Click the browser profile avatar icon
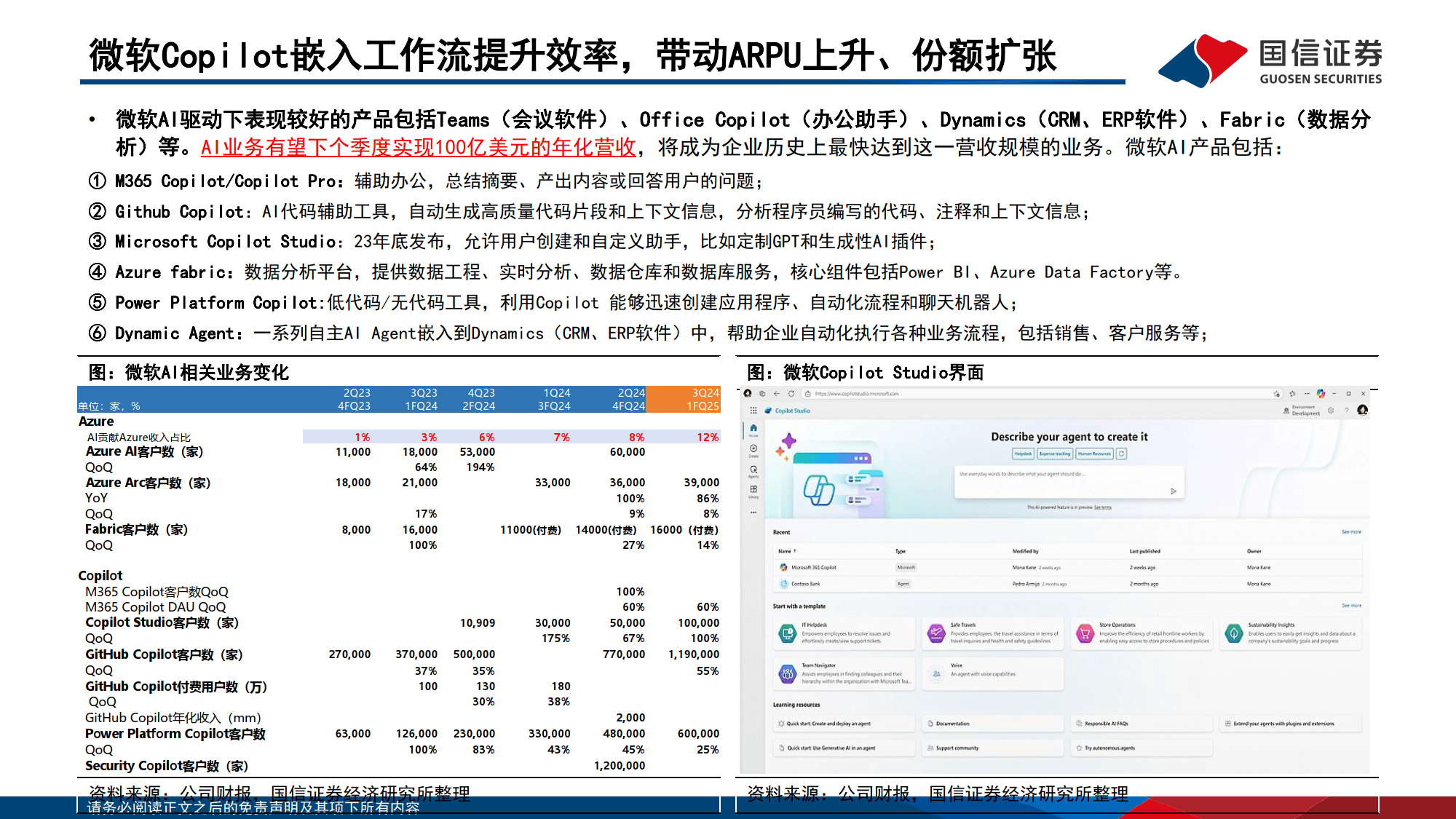 coord(748,394)
